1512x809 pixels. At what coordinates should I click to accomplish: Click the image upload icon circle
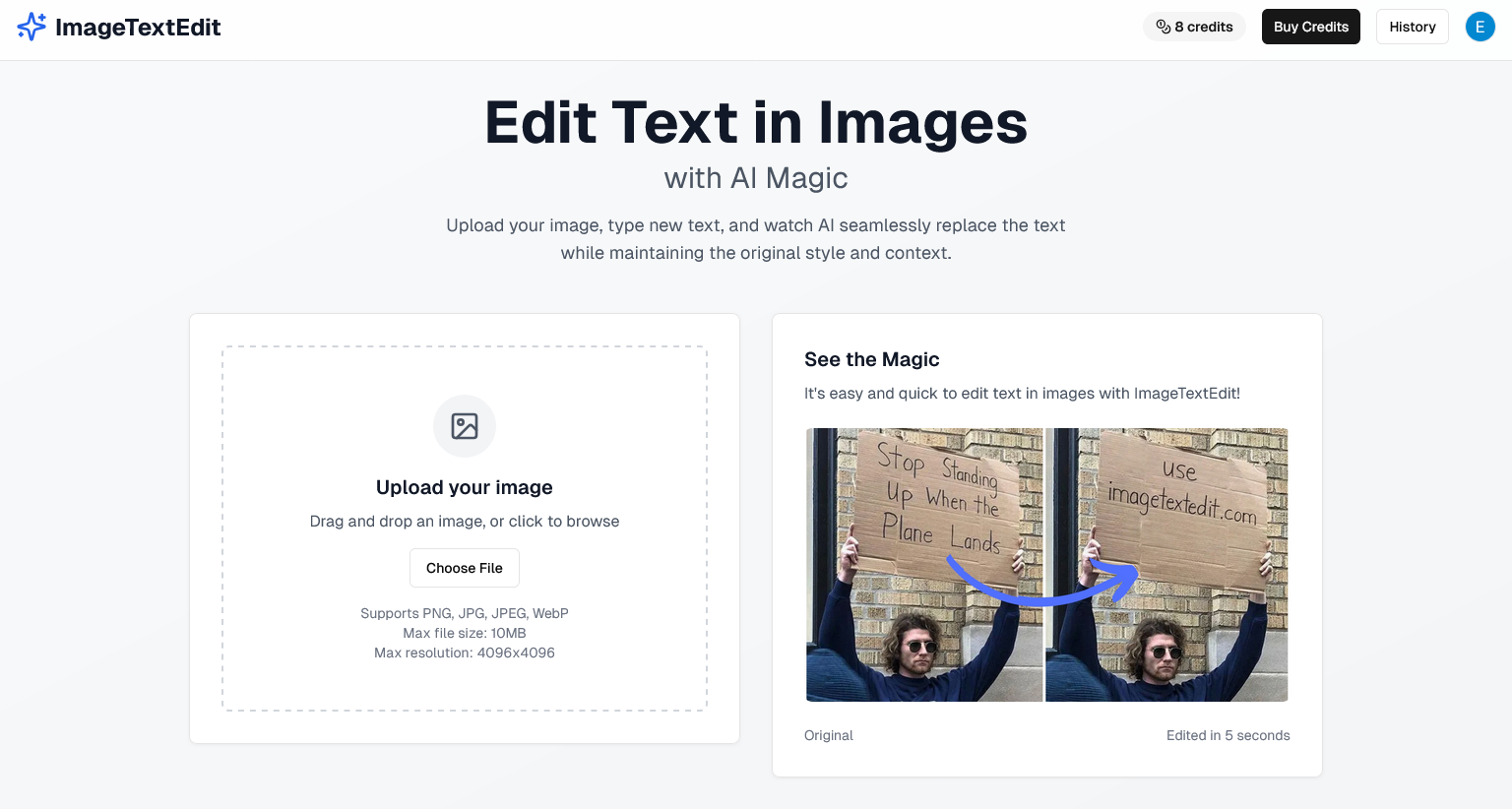tap(465, 426)
